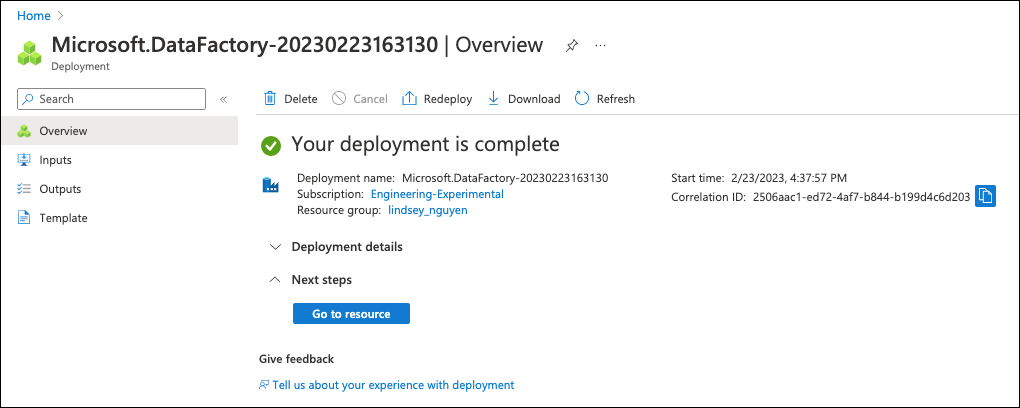Screen dimensions: 1020x408
Task: Click the Overview cubes icon in sidebar
Action: coord(24,131)
